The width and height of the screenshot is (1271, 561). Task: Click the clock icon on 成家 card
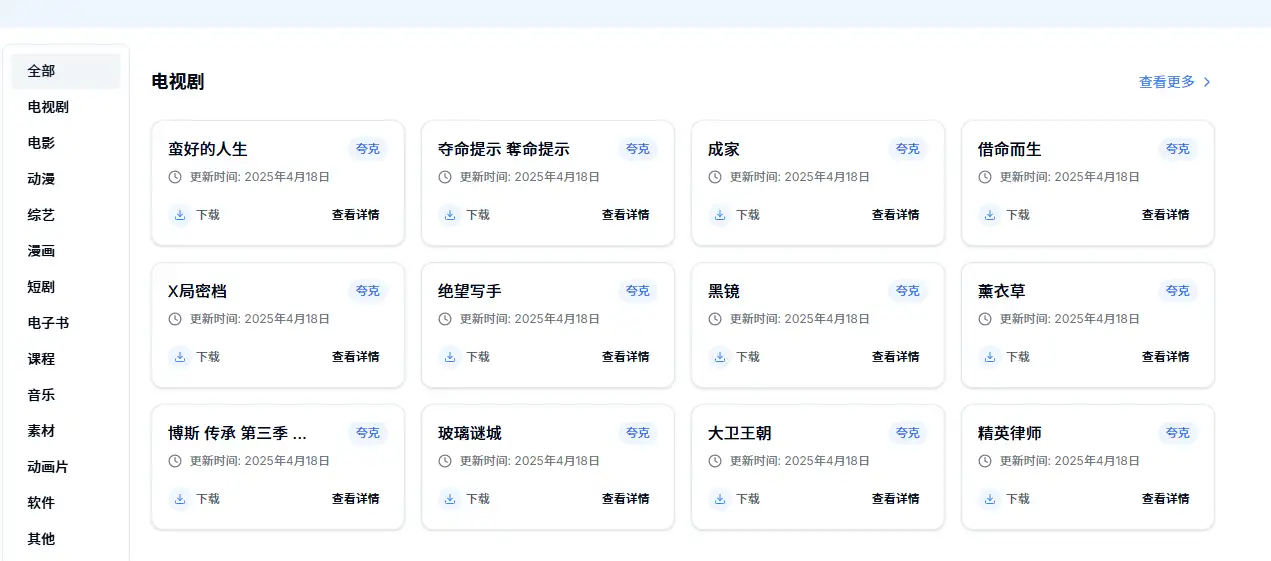[x=715, y=177]
